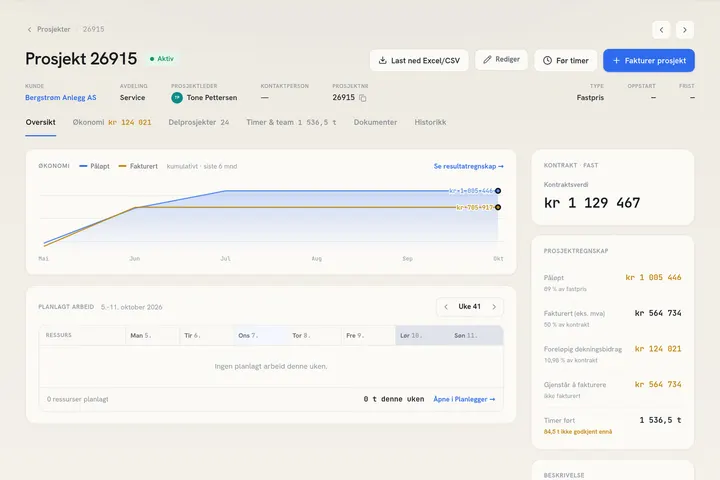The height and width of the screenshot is (480, 720).
Task: Click 84,5 t ikke godkjent ennå warning
Action: (x=578, y=432)
